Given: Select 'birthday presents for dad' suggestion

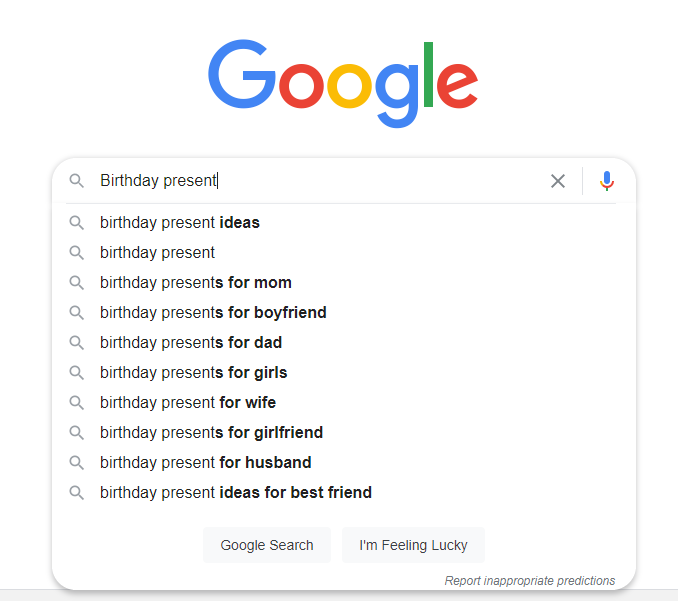Looking at the screenshot, I should (344, 342).
